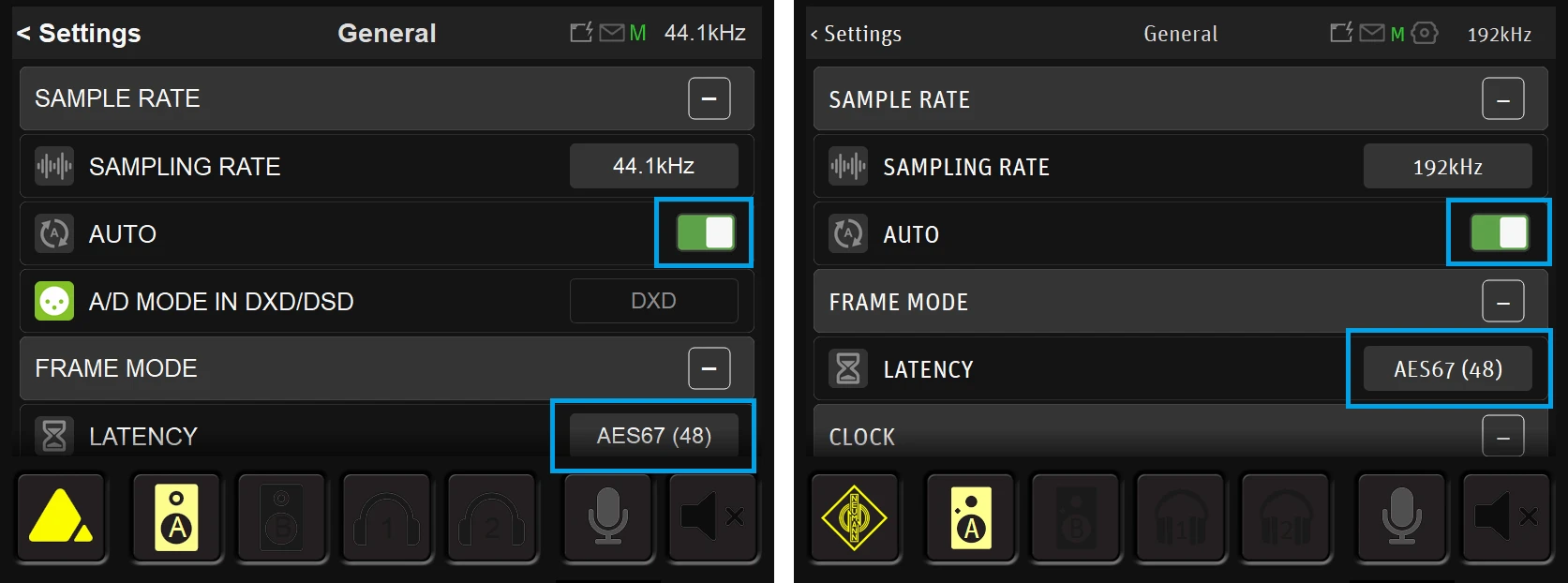Click the green A/D MODE IN DXD/DSD icon
Image resolution: width=1568 pixels, height=583 pixels.
point(54,301)
